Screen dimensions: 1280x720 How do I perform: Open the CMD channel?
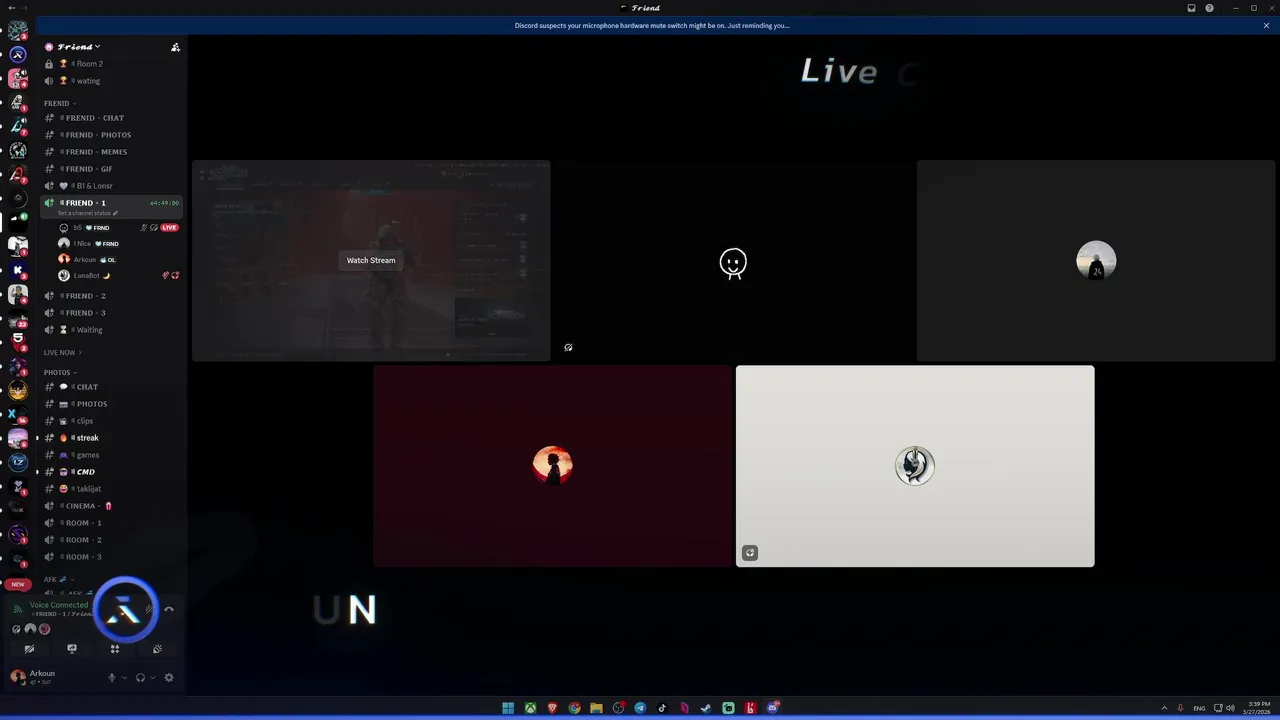tap(111, 472)
